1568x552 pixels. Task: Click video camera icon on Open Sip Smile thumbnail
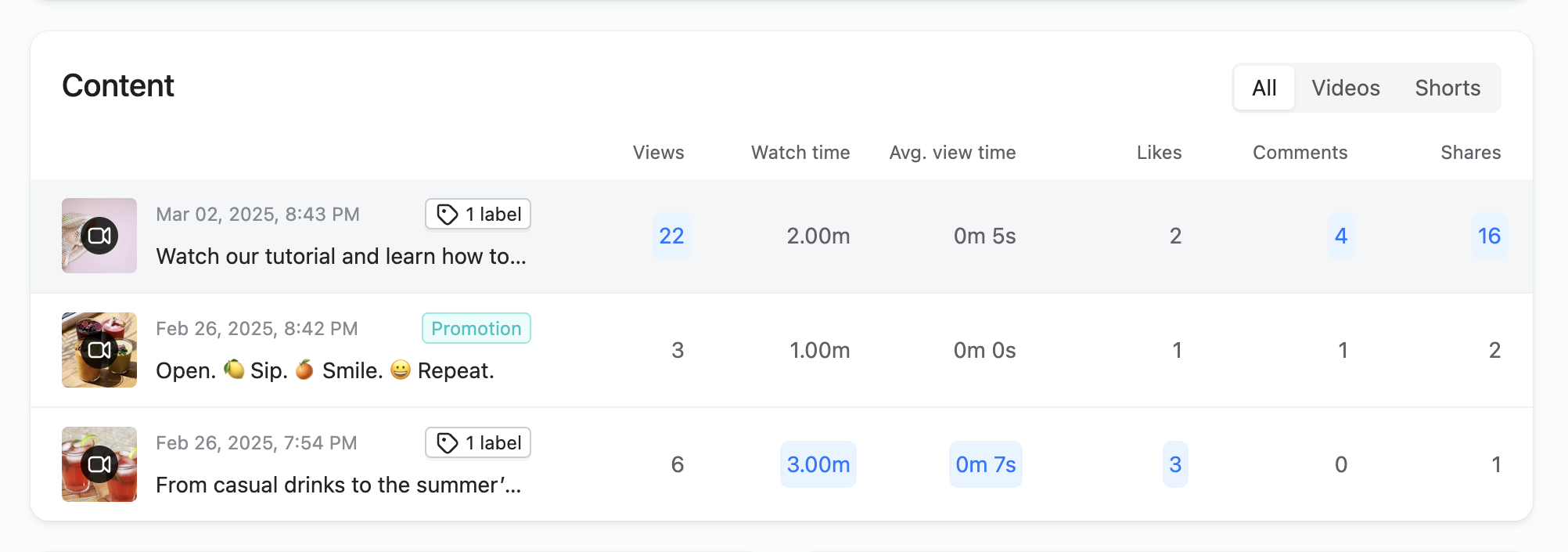click(99, 350)
